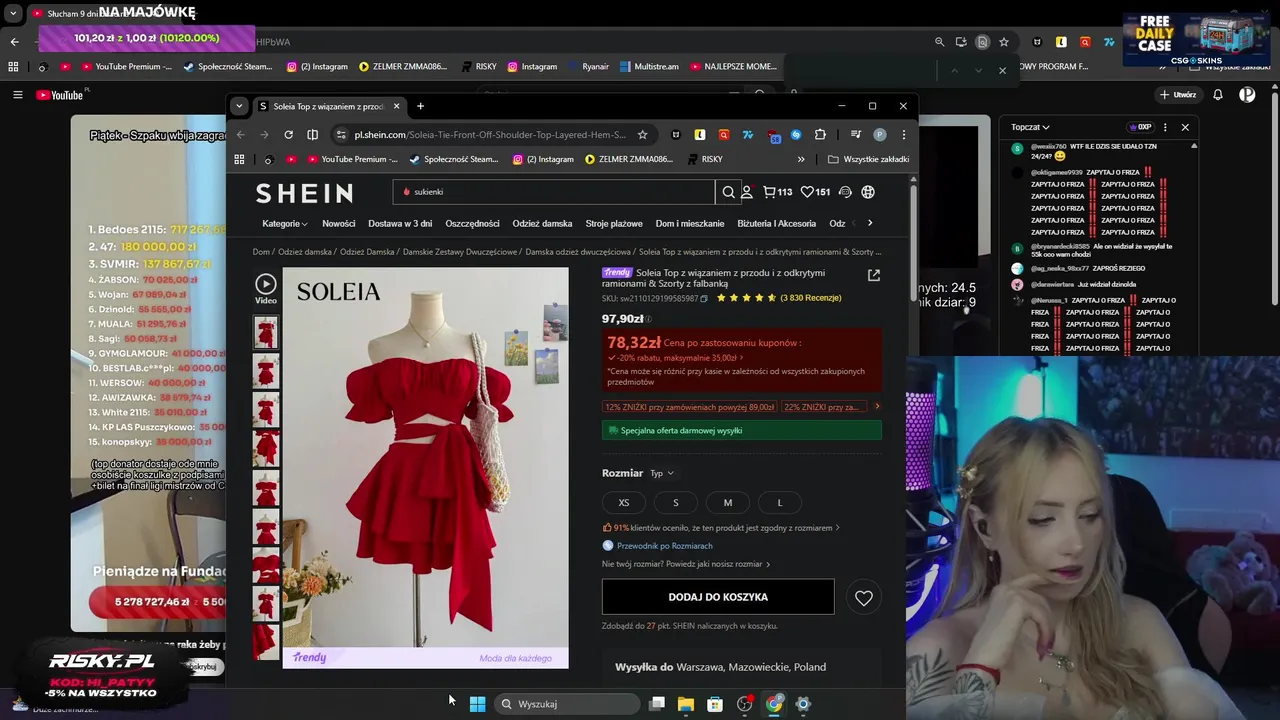Open Damskie Zestawy Dwuczęściowe breadcrumb

[x=460, y=252]
